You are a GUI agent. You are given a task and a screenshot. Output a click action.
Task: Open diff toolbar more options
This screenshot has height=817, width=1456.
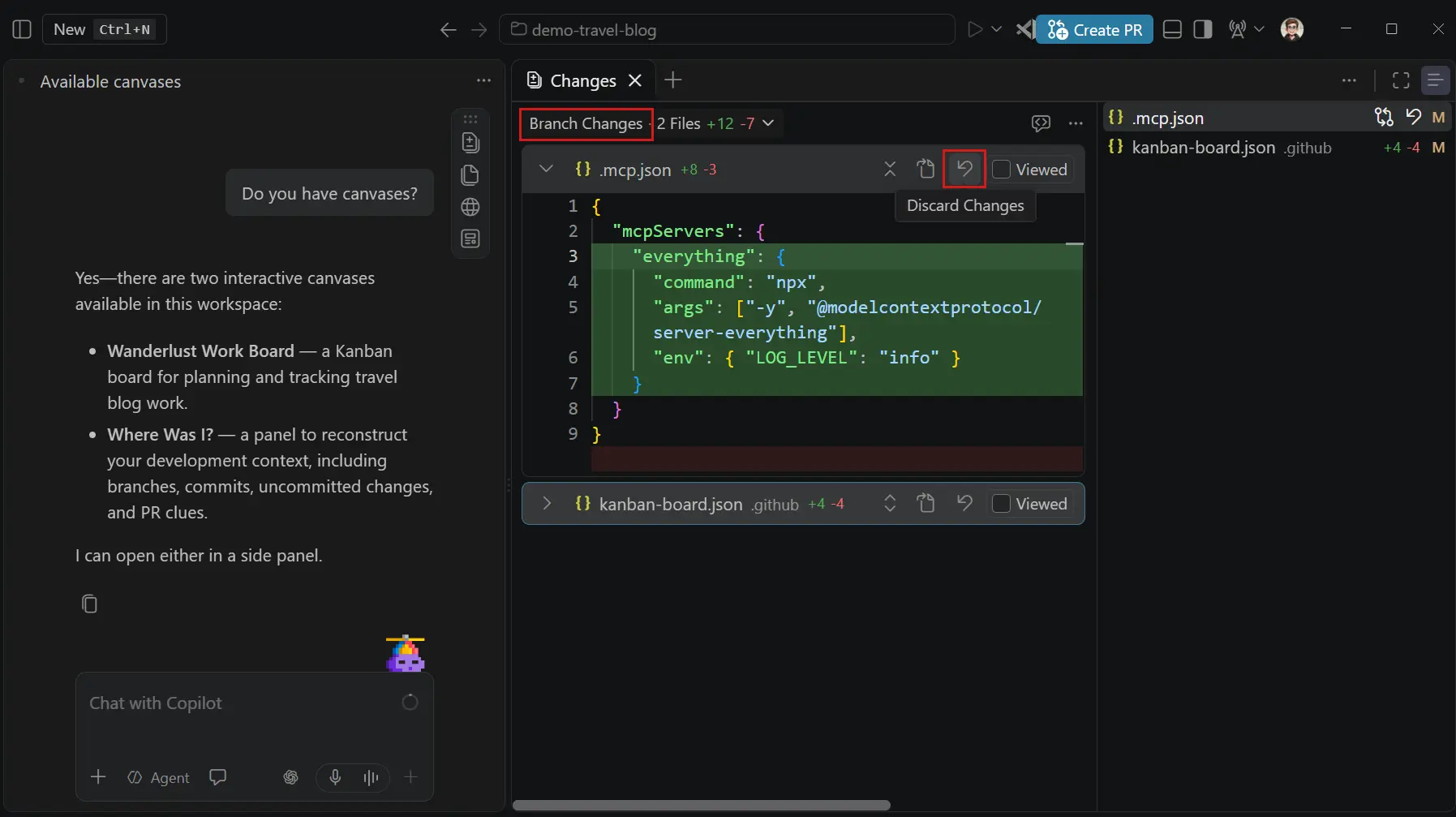click(1076, 123)
